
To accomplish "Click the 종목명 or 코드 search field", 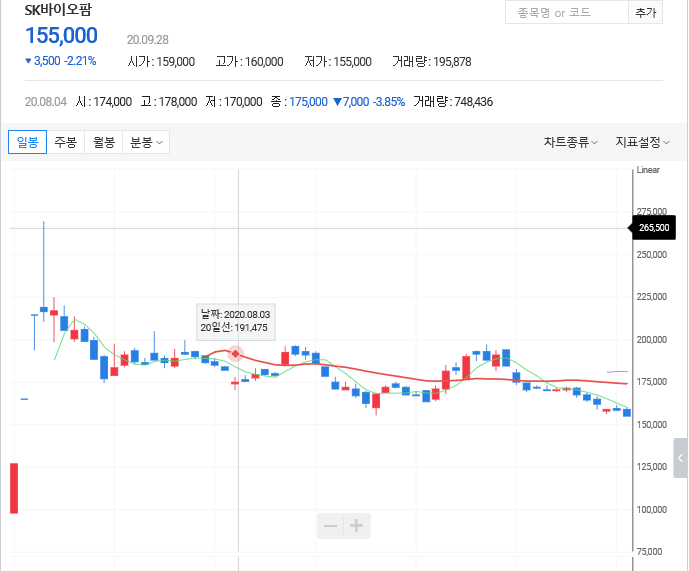I will click(x=567, y=12).
